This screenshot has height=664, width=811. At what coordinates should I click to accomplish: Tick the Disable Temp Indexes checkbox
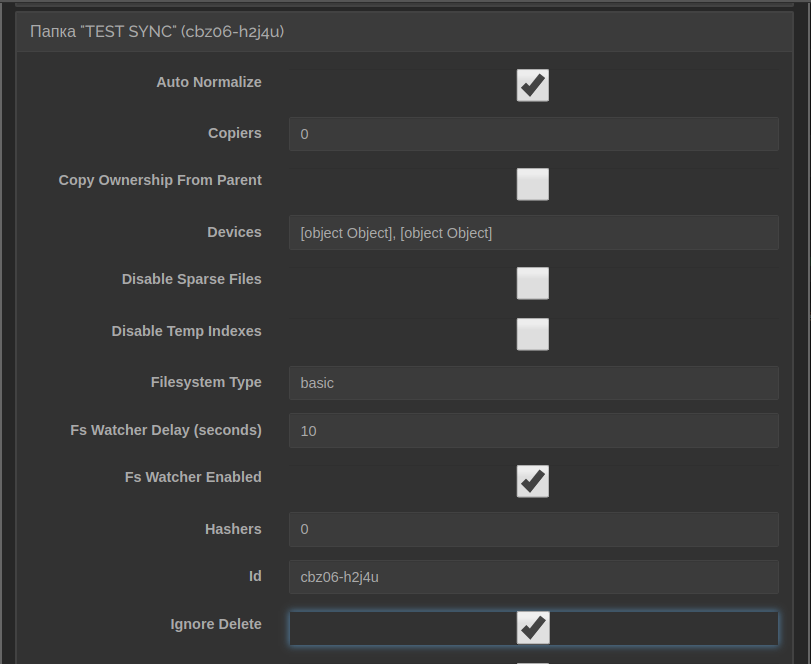(532, 334)
